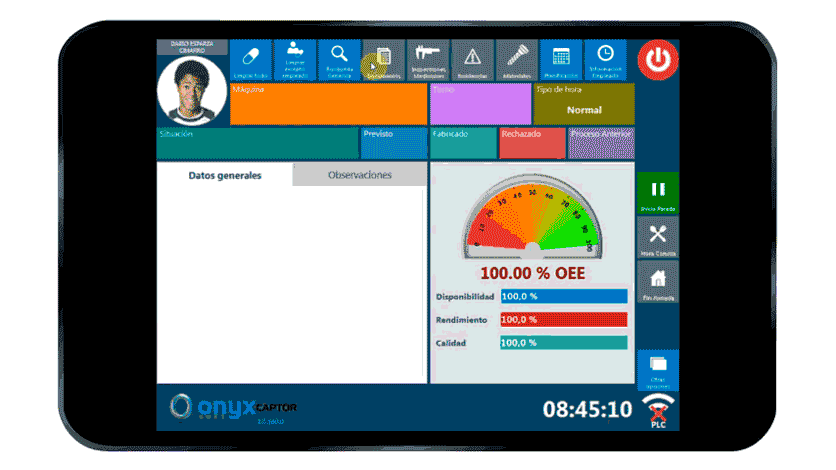Viewport: 836px width, 470px height.
Task: Click the blue Disponibilidad progress bar
Action: 563,296
